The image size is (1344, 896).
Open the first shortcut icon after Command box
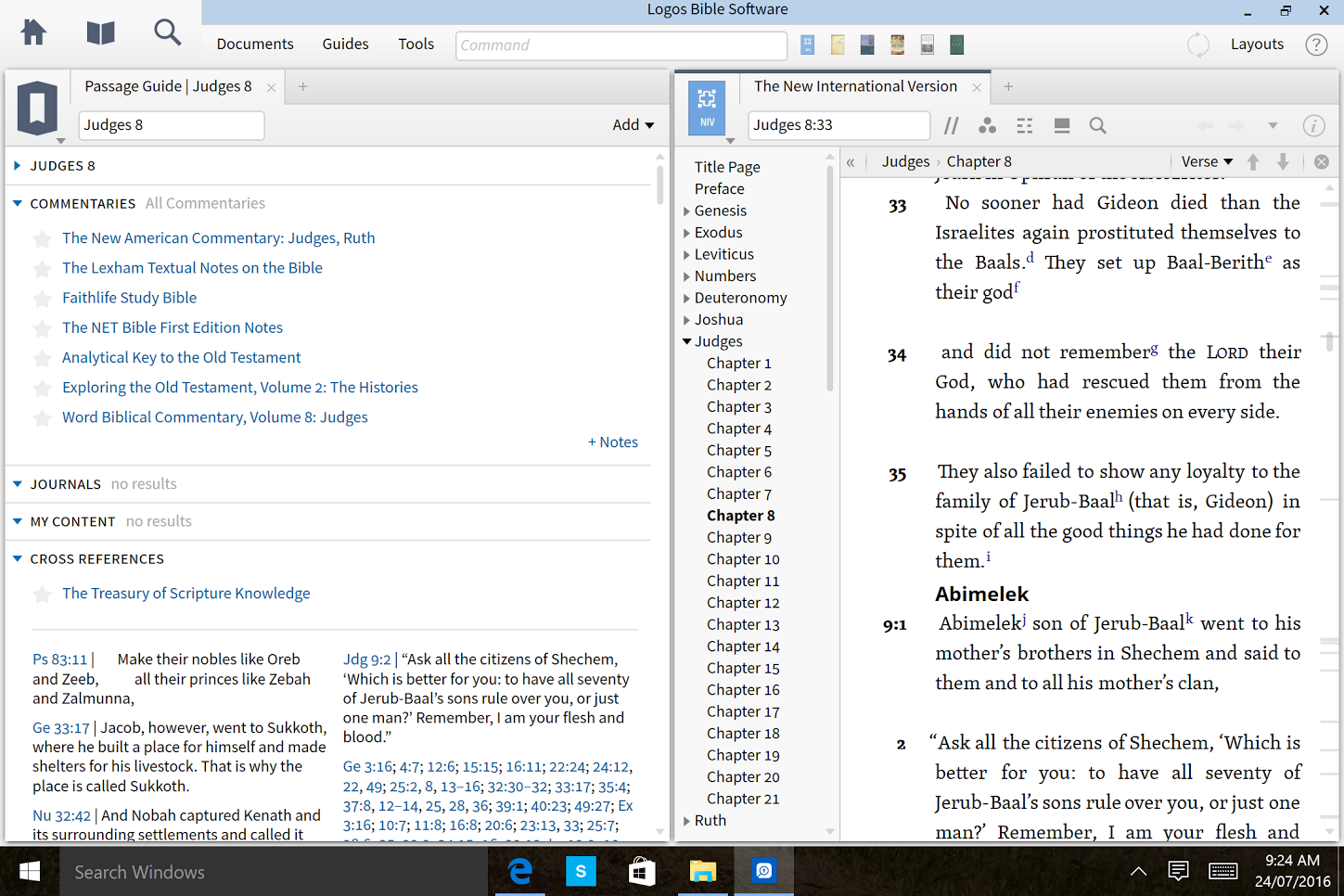coord(808,45)
